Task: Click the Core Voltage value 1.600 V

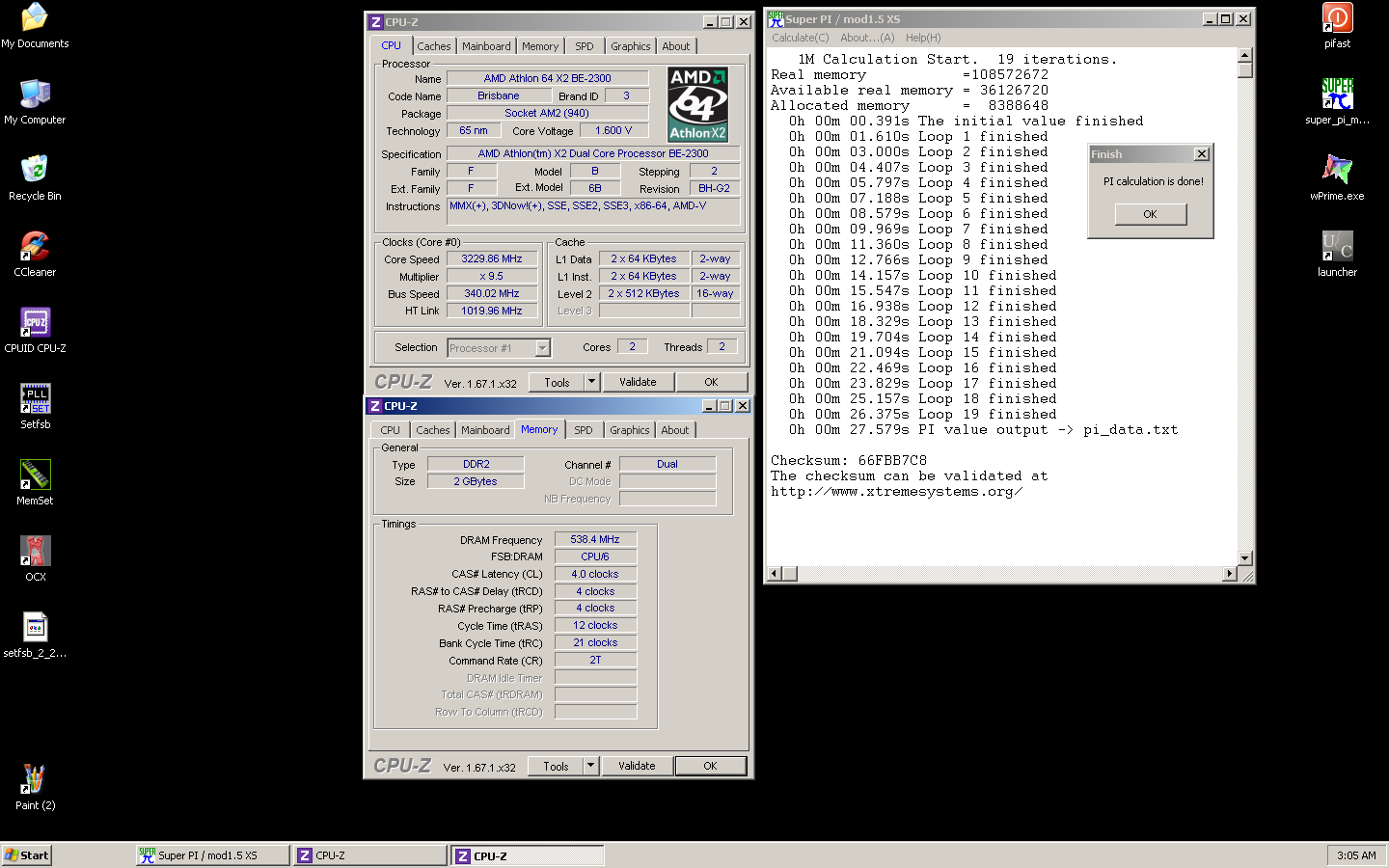Action: tap(614, 130)
